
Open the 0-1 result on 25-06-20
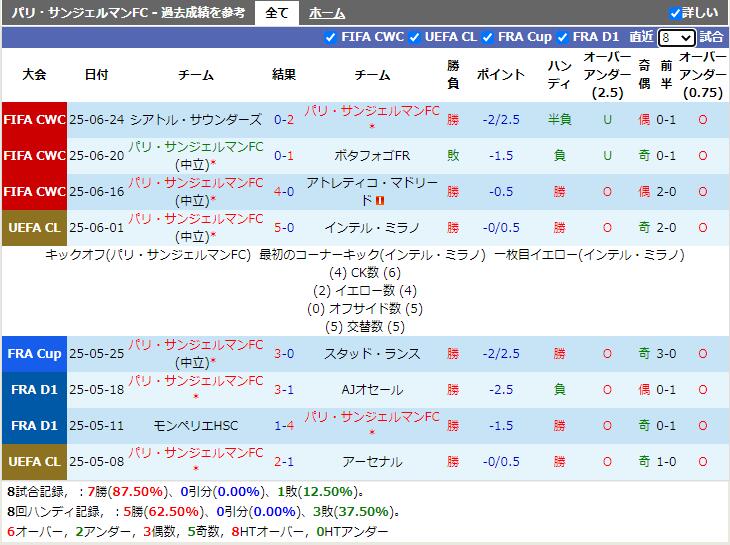(284, 155)
